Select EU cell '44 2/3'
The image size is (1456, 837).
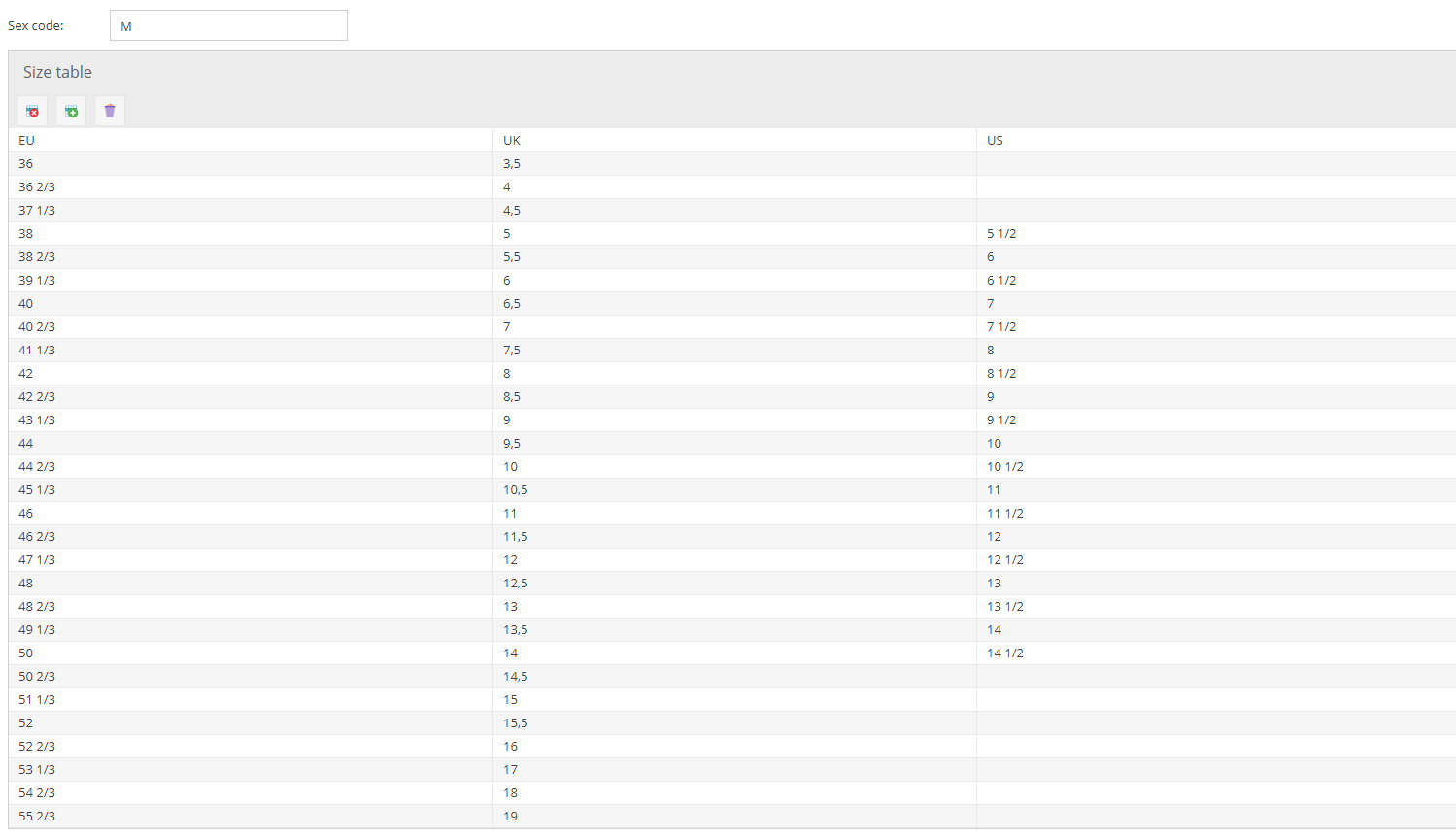(251, 466)
